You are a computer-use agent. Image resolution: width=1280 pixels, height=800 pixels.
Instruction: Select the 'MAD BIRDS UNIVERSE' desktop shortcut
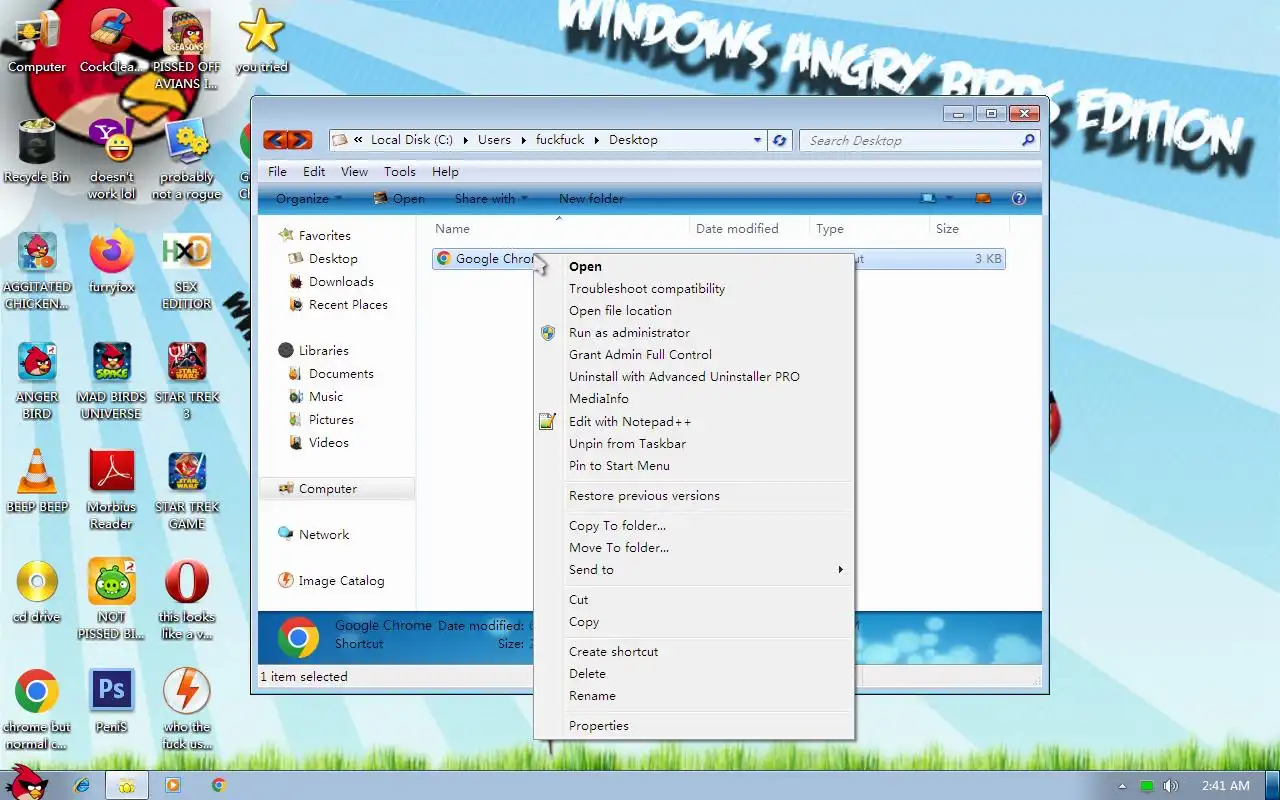point(111,378)
